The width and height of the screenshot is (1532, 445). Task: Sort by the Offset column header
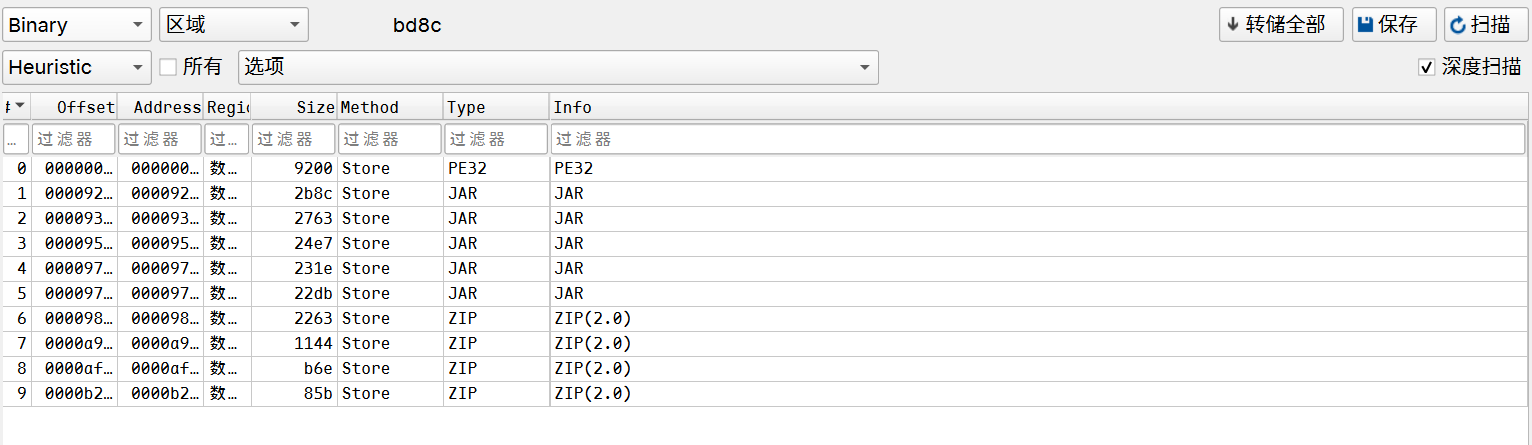(74, 107)
